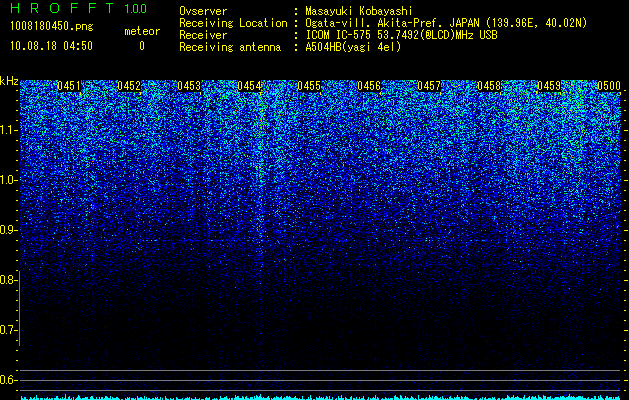Click the 0457 time marker label
The height and width of the screenshot is (400, 629).
[429, 86]
